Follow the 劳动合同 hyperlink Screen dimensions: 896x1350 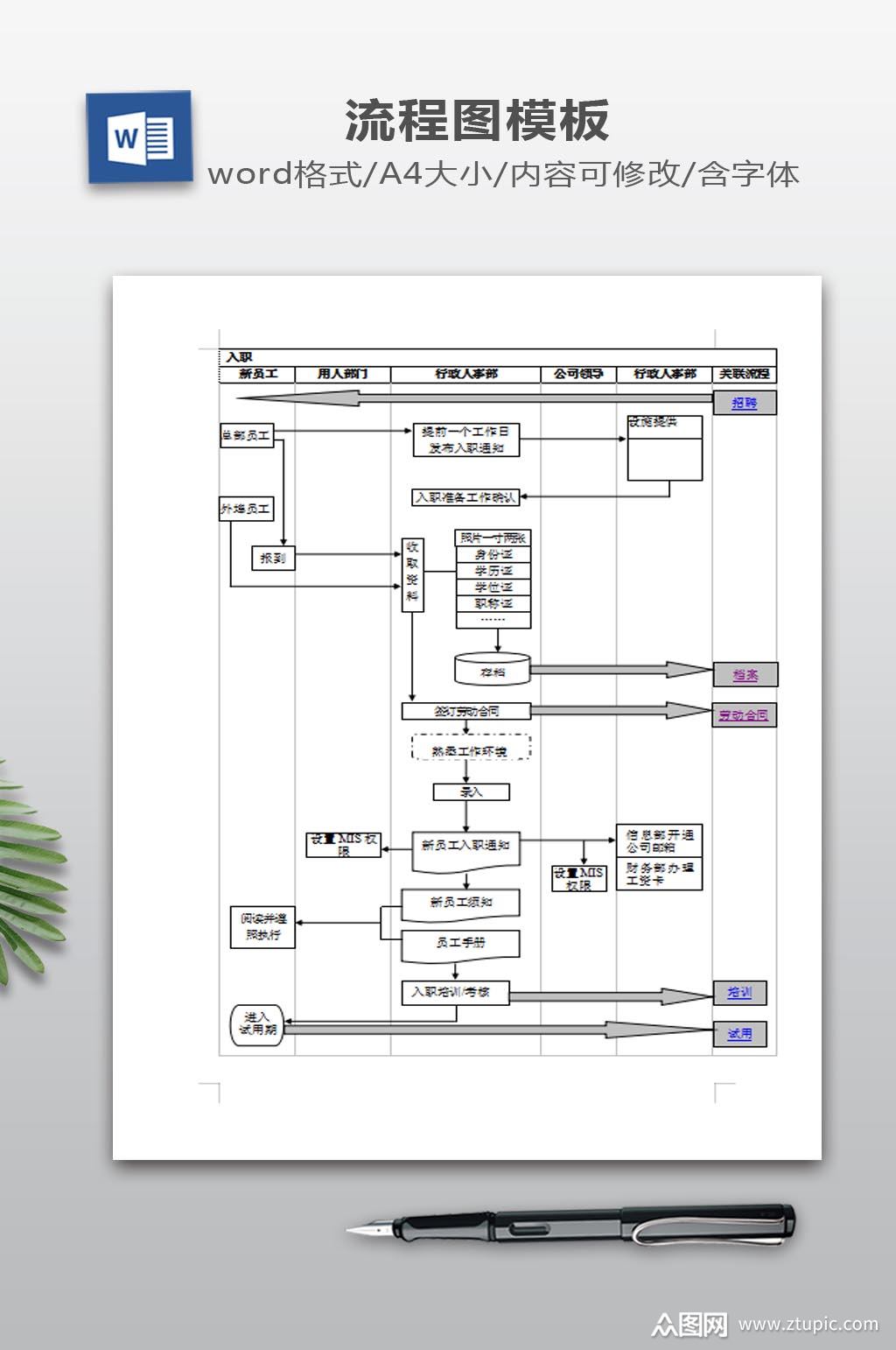click(744, 715)
